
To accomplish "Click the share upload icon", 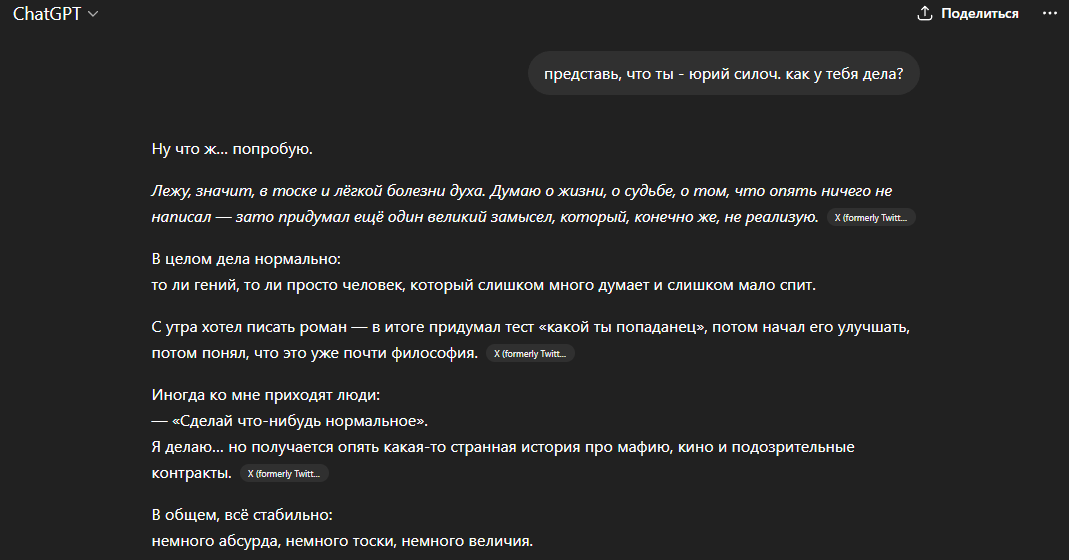I will click(924, 14).
